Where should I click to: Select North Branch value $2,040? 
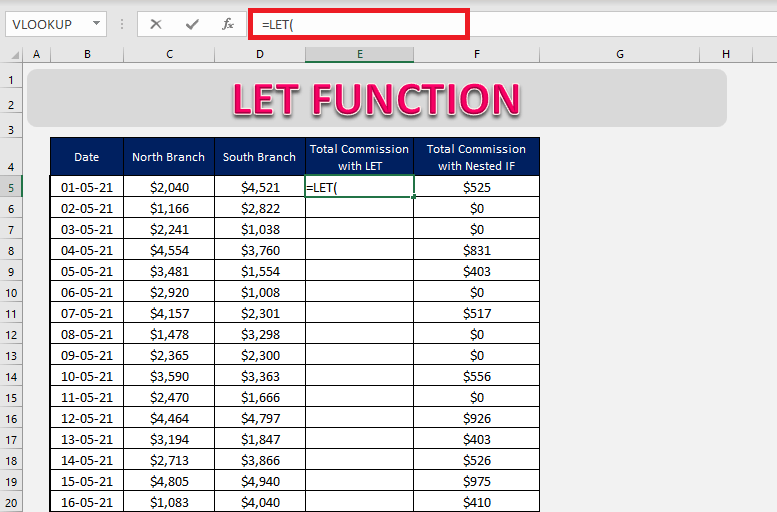pos(169,187)
